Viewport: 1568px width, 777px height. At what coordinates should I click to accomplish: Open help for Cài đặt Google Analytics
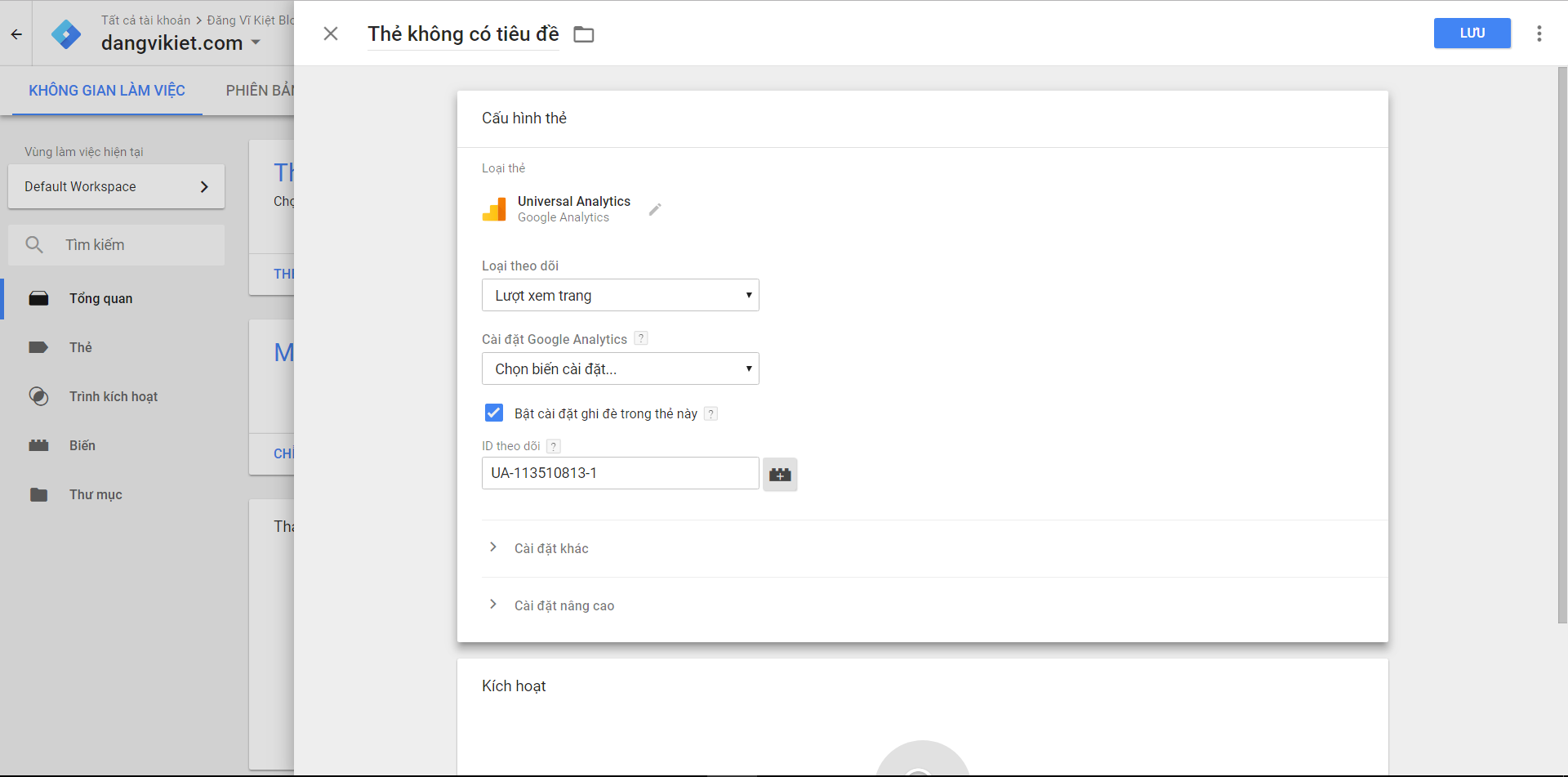coord(641,338)
